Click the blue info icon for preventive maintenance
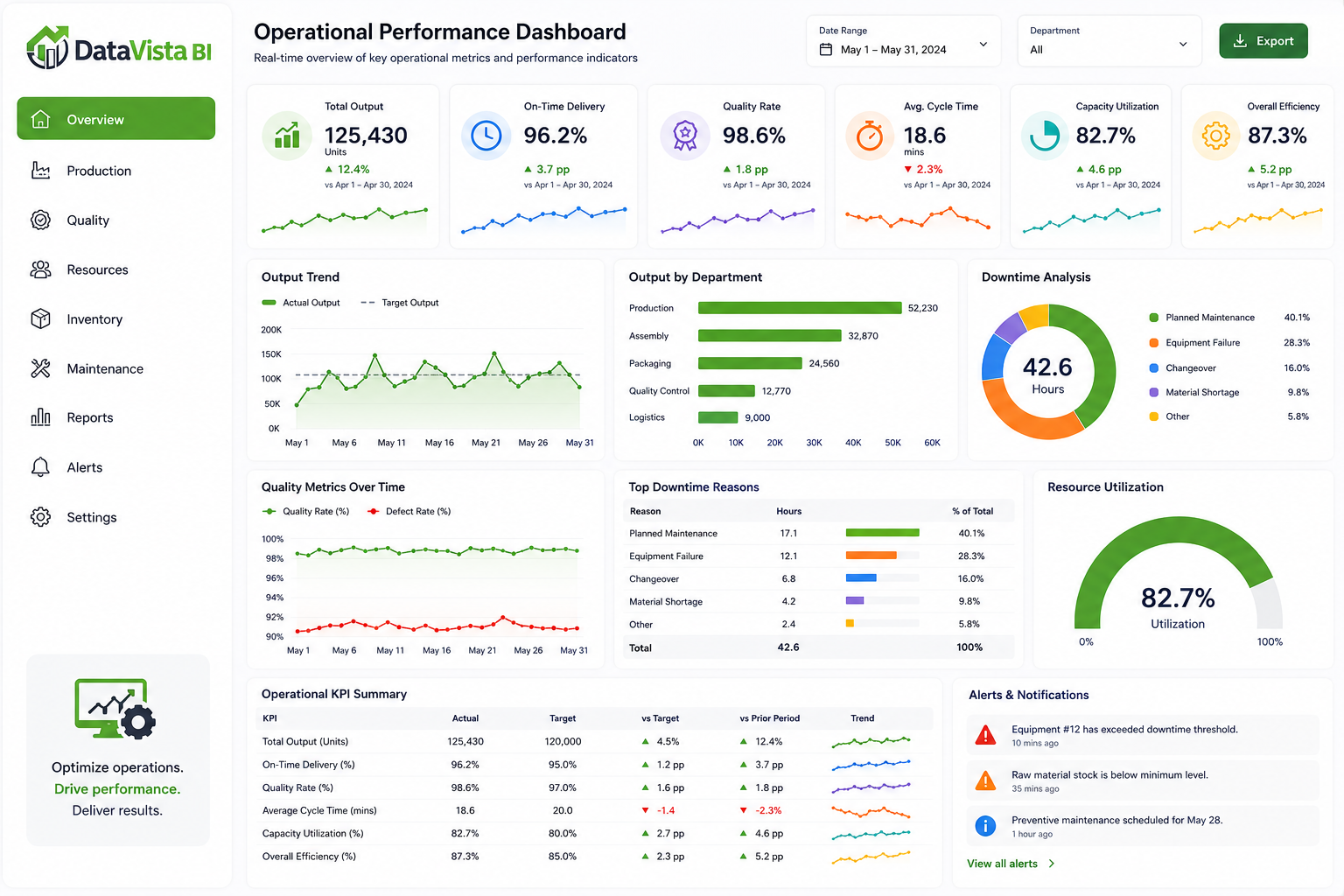Screen dimensions: 1344x896 tap(985, 825)
